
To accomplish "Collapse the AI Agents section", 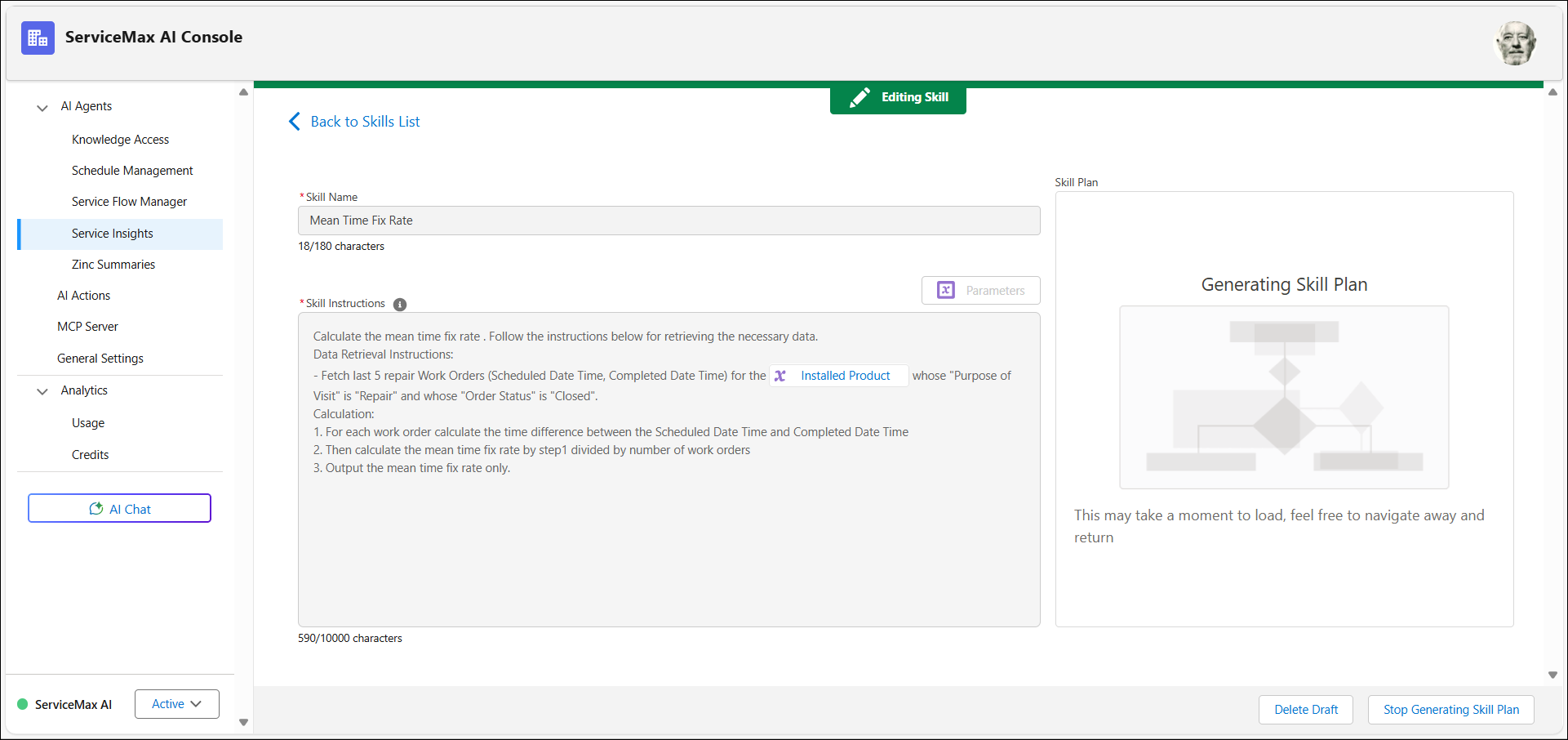I will tap(42, 107).
